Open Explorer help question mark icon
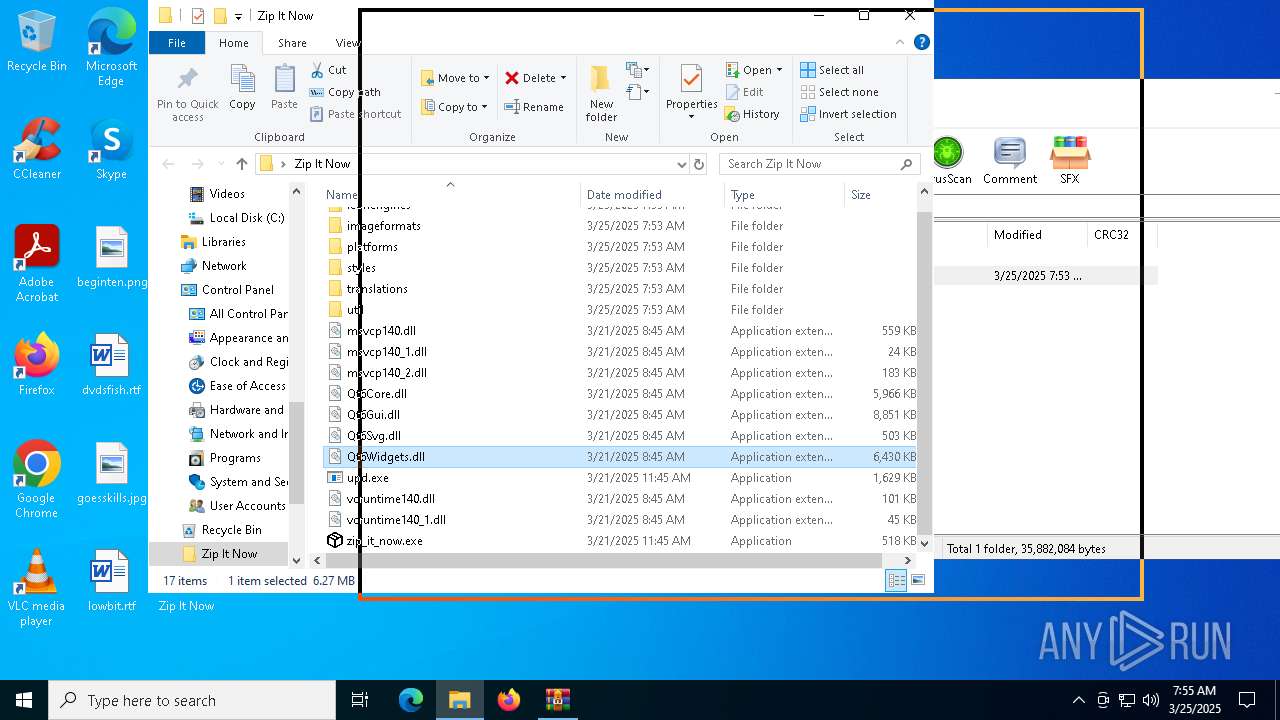 pyautogui.click(x=922, y=42)
